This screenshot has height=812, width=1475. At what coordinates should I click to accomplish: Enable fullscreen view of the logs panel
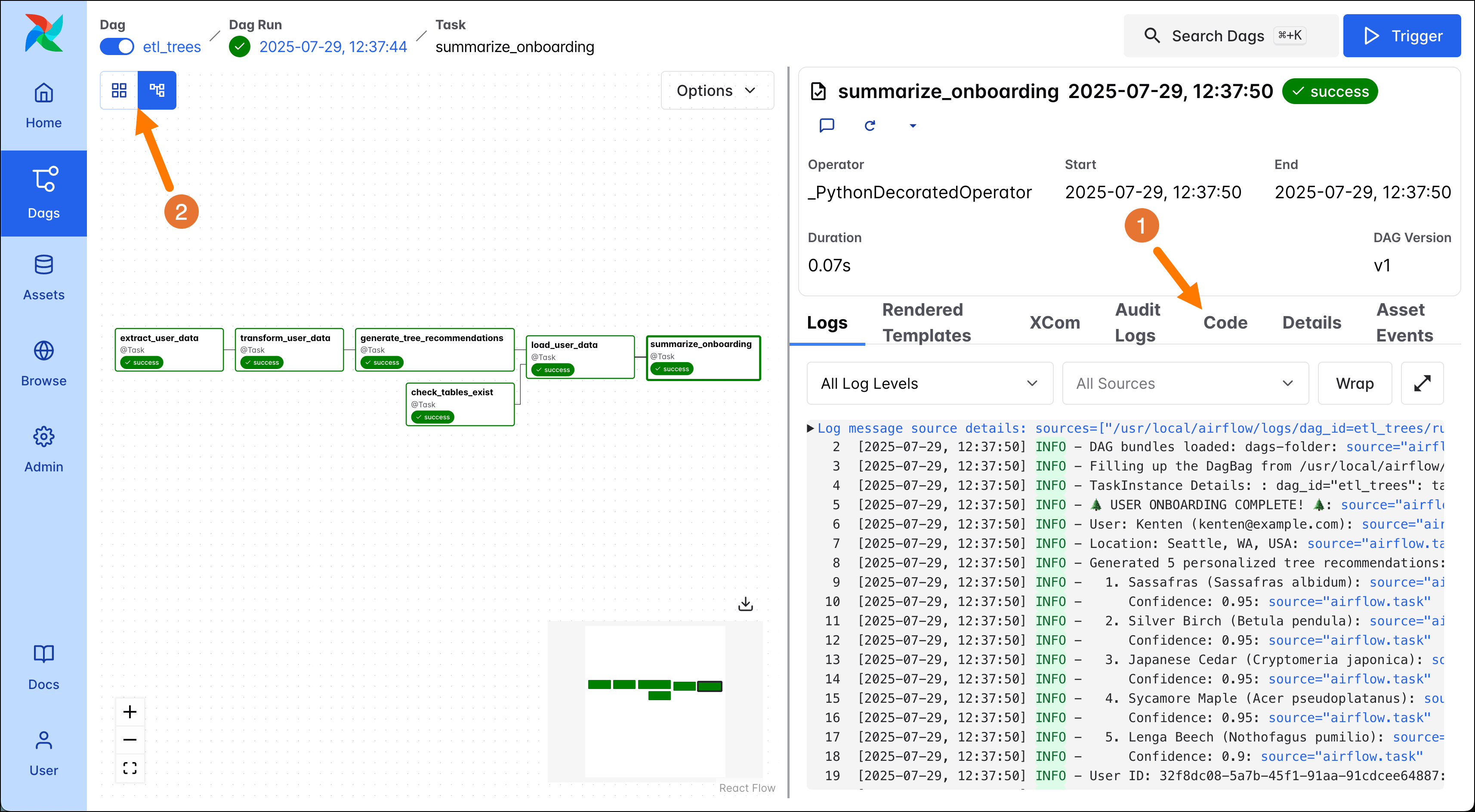click(1423, 383)
